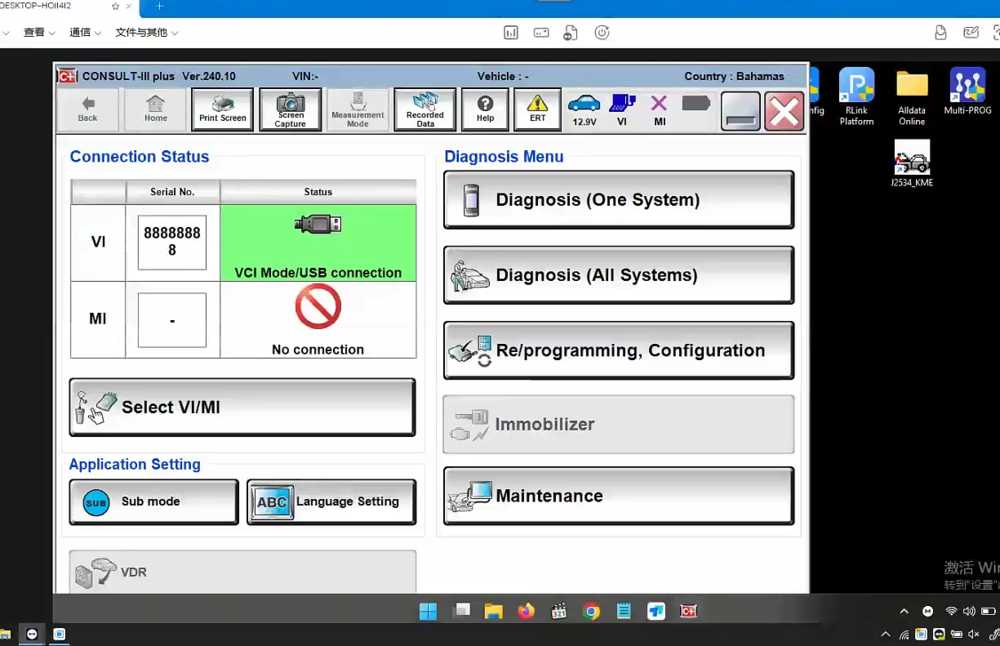Screen dimensions: 1000x646
Task: Start Diagnosis (All Systems)
Action: (x=619, y=275)
